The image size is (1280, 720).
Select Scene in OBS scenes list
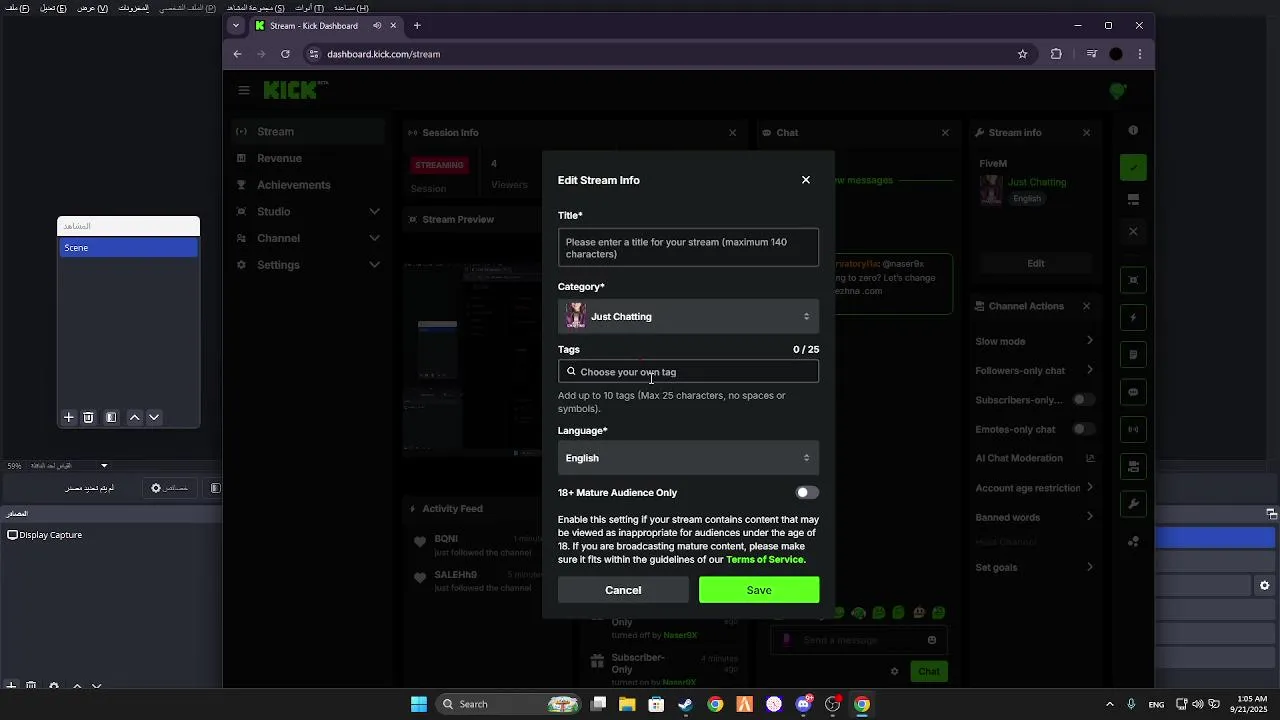[128, 248]
